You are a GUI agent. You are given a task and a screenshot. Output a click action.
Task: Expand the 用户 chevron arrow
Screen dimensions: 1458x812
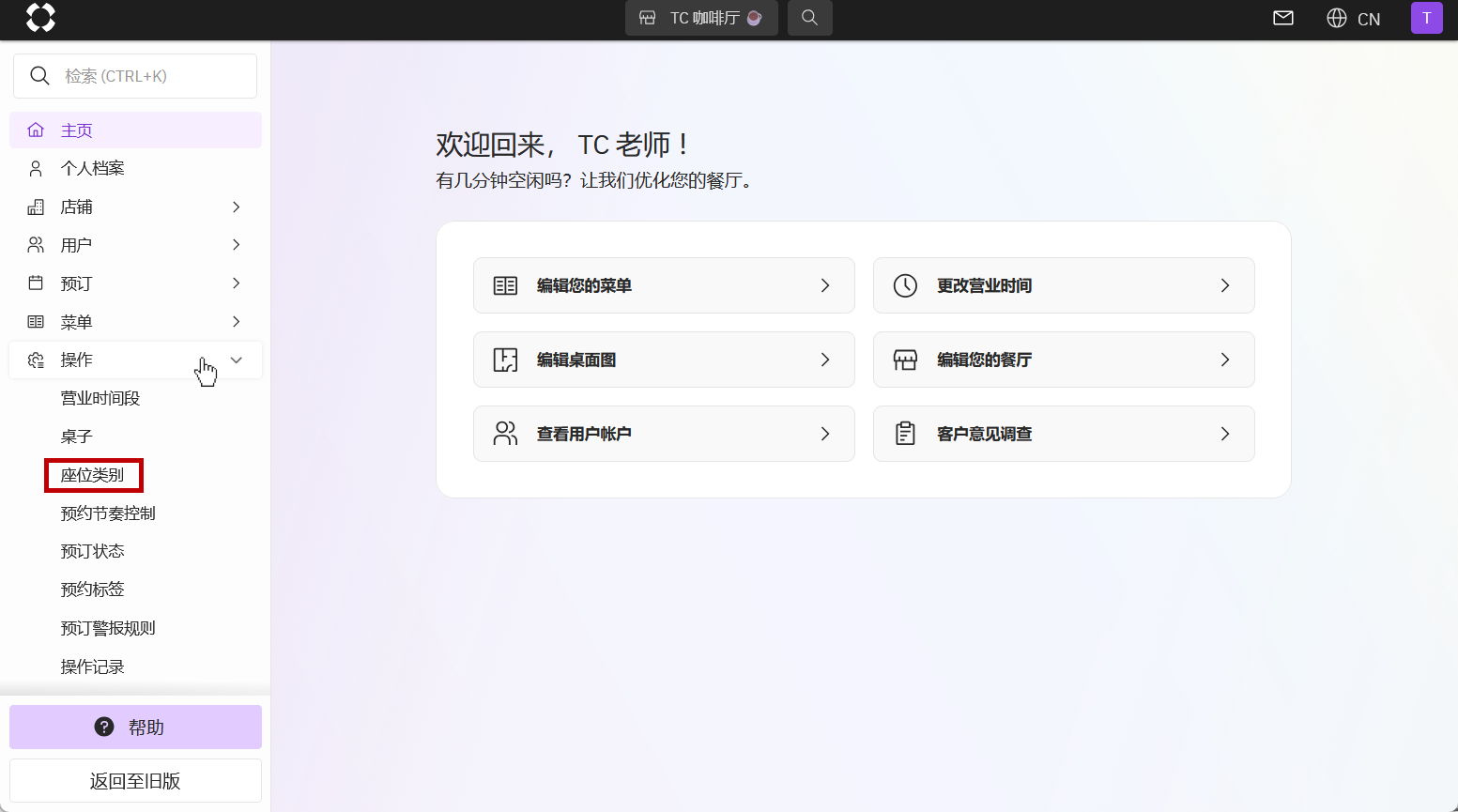pyautogui.click(x=237, y=245)
